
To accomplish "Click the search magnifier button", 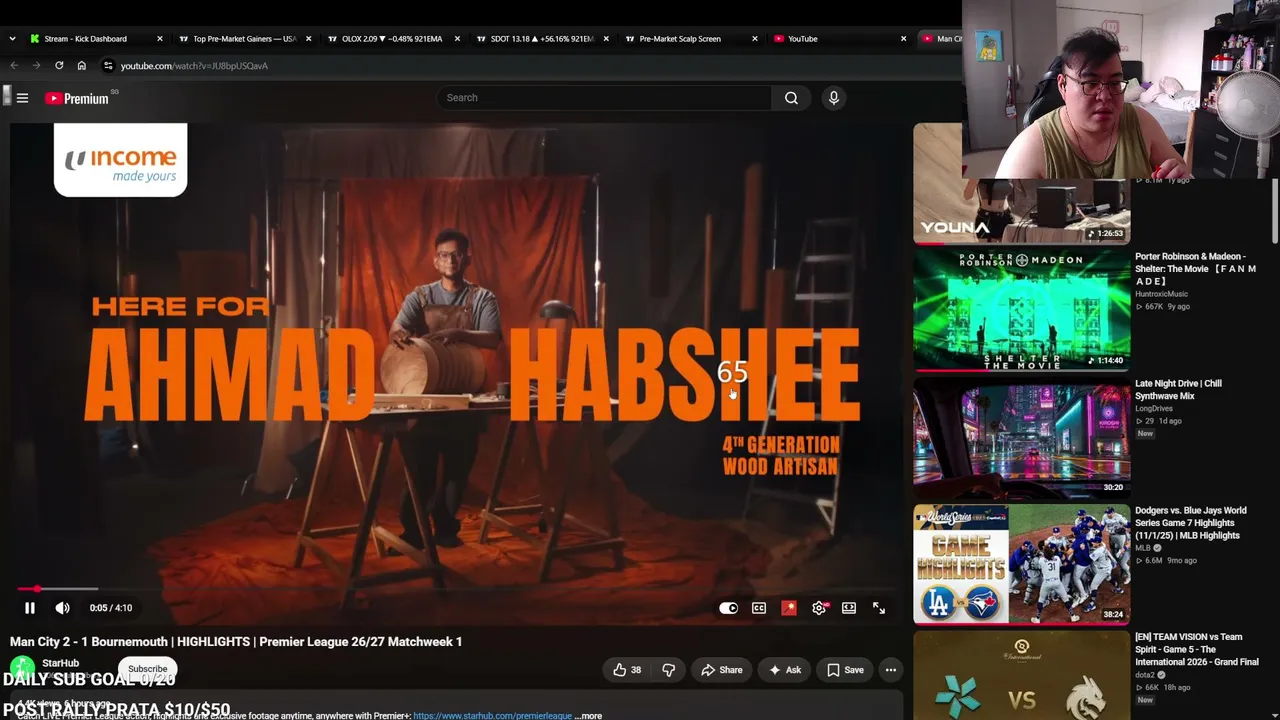I will coord(791,98).
